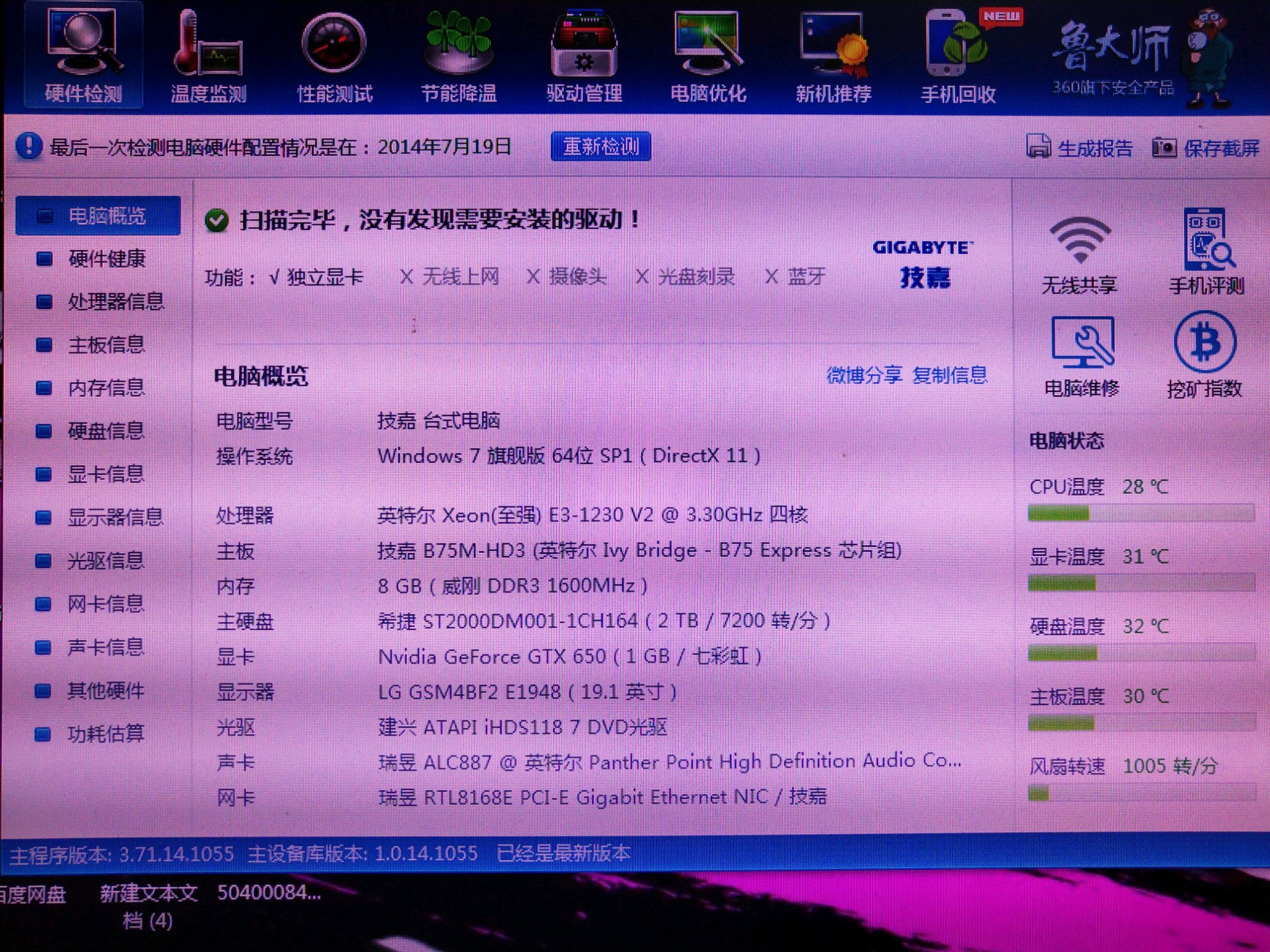Viewport: 1270px width, 952px height.
Task: Click the 希捷 ST2000DM001 hard disk entry
Action: point(604,621)
